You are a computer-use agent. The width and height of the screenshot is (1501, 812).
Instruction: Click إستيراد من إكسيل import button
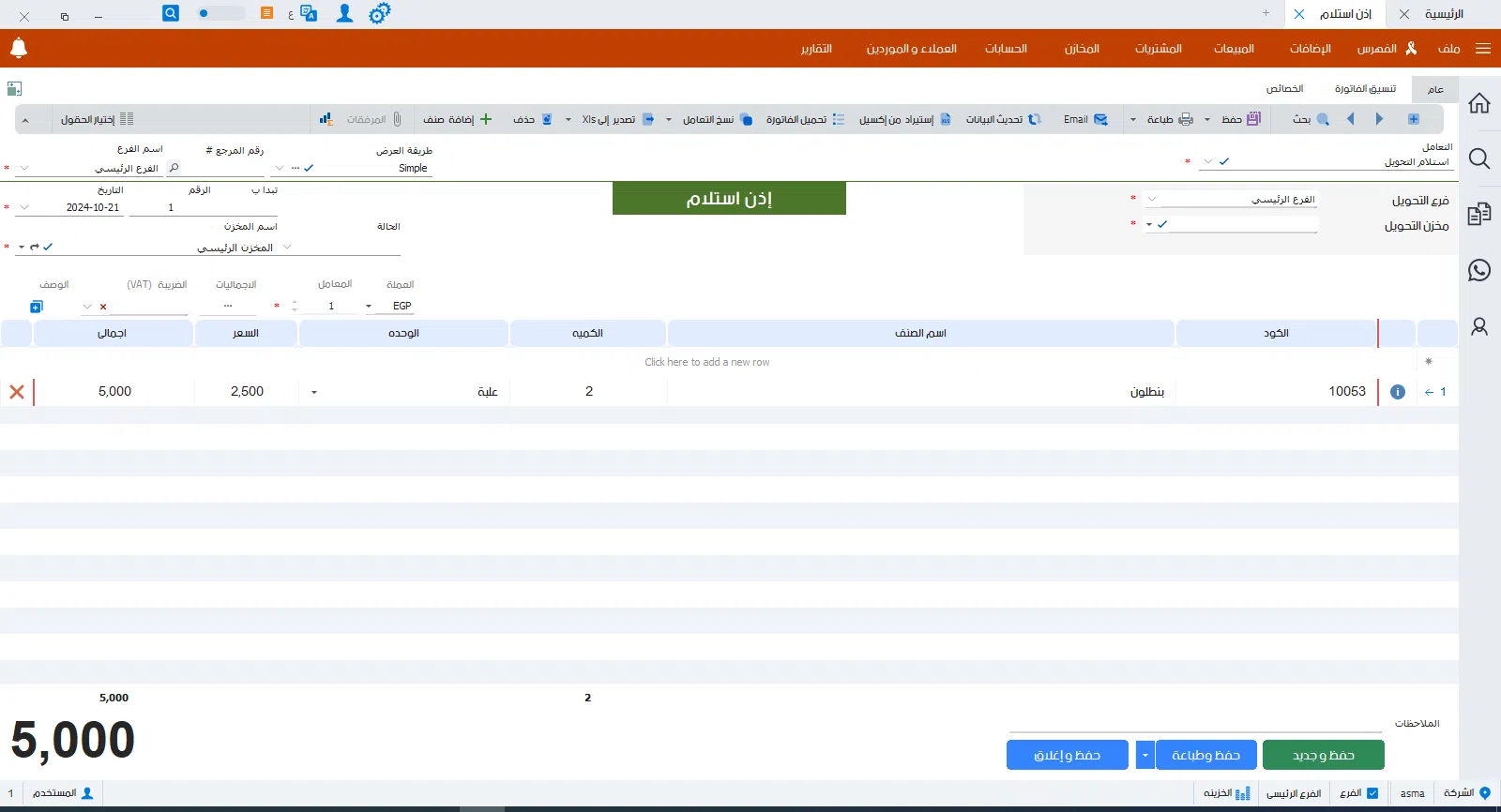(x=905, y=119)
